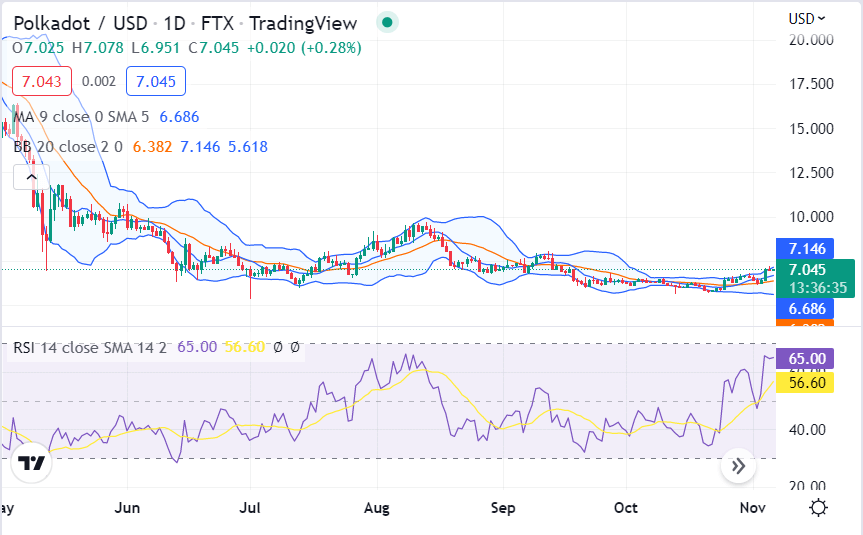Click the green 7.045 current price label
863x535 pixels.
point(807,270)
